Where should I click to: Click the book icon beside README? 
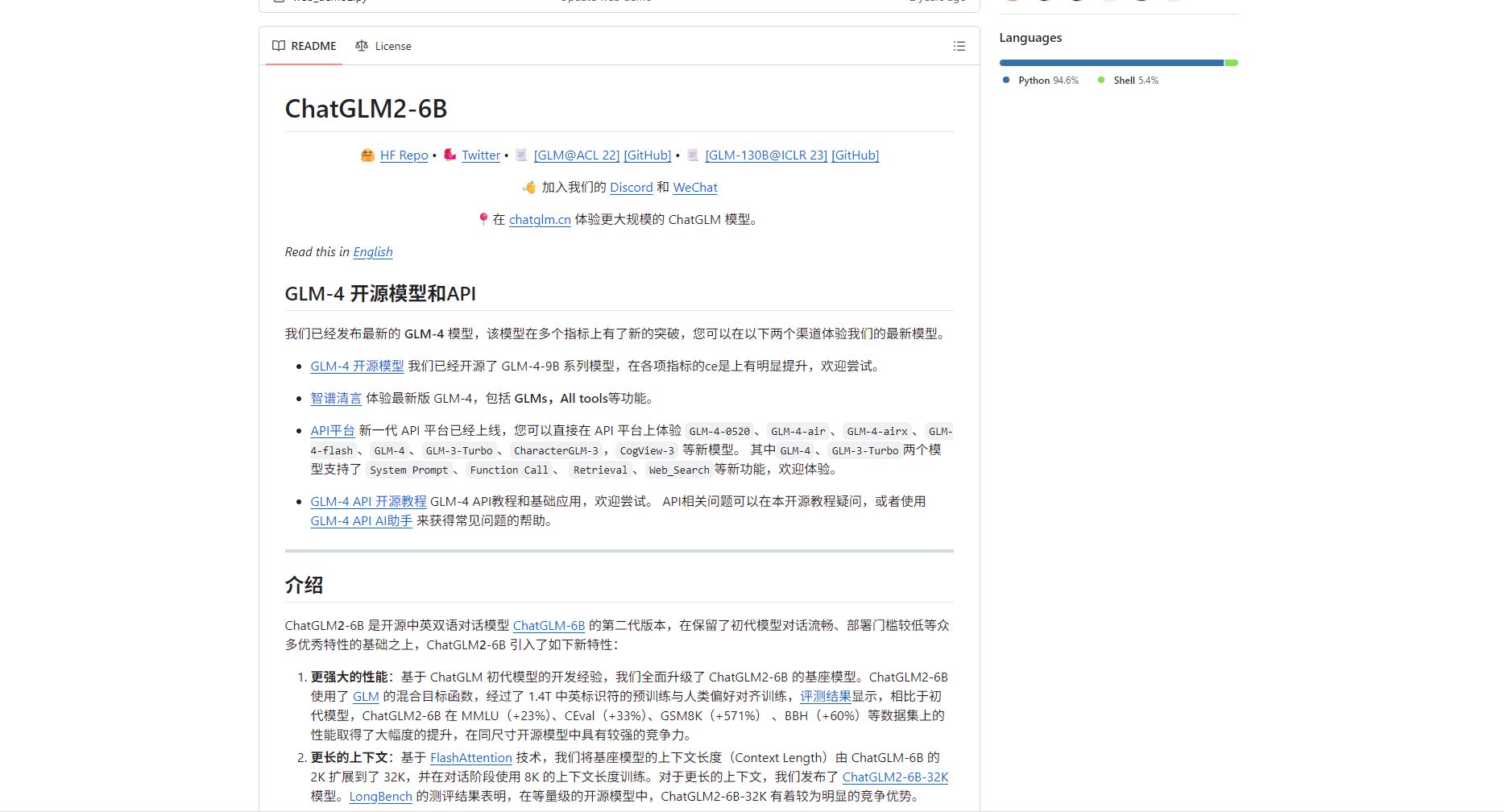click(x=279, y=46)
